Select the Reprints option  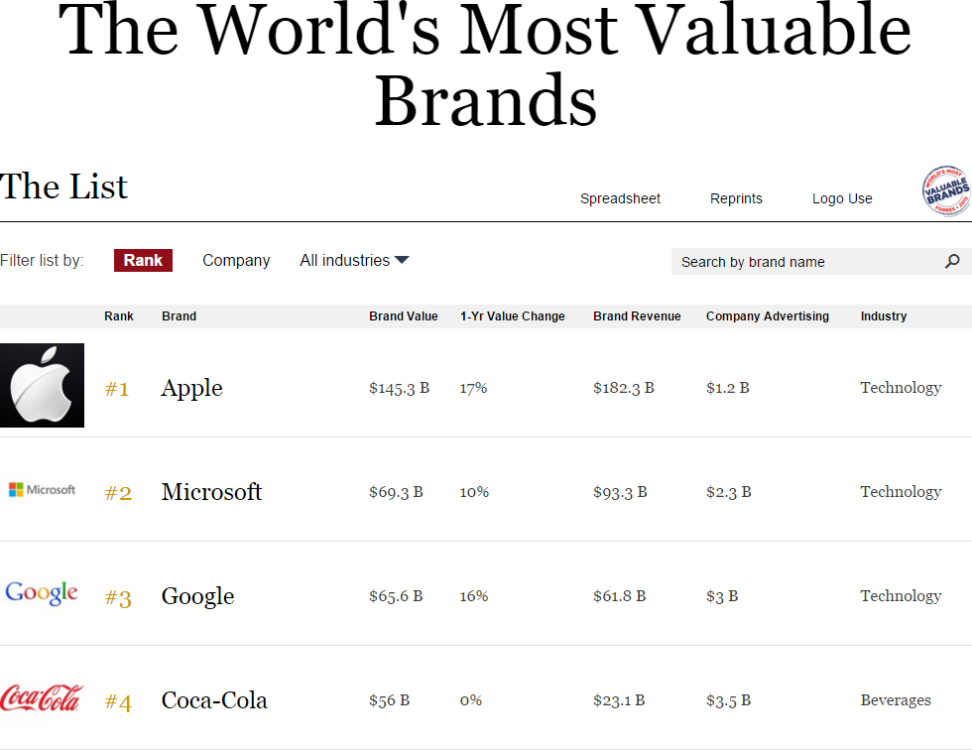(736, 199)
